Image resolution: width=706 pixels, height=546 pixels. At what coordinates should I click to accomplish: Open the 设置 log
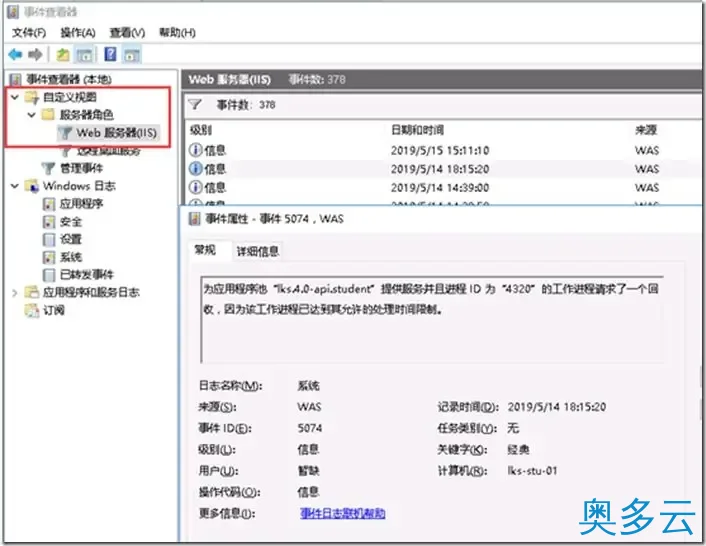tap(71, 239)
